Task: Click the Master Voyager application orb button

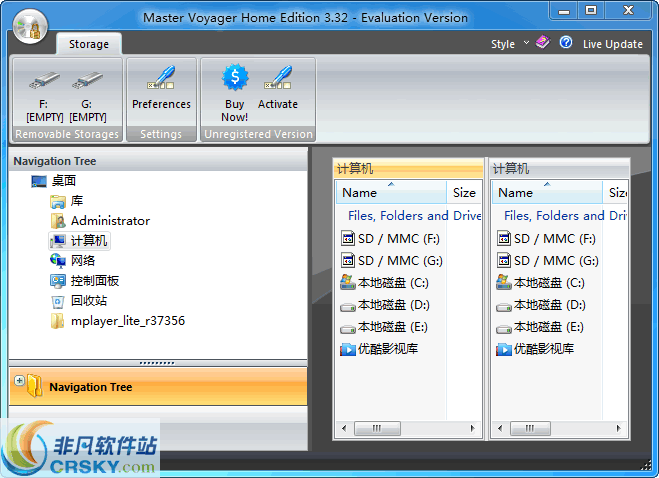Action: click(30, 26)
